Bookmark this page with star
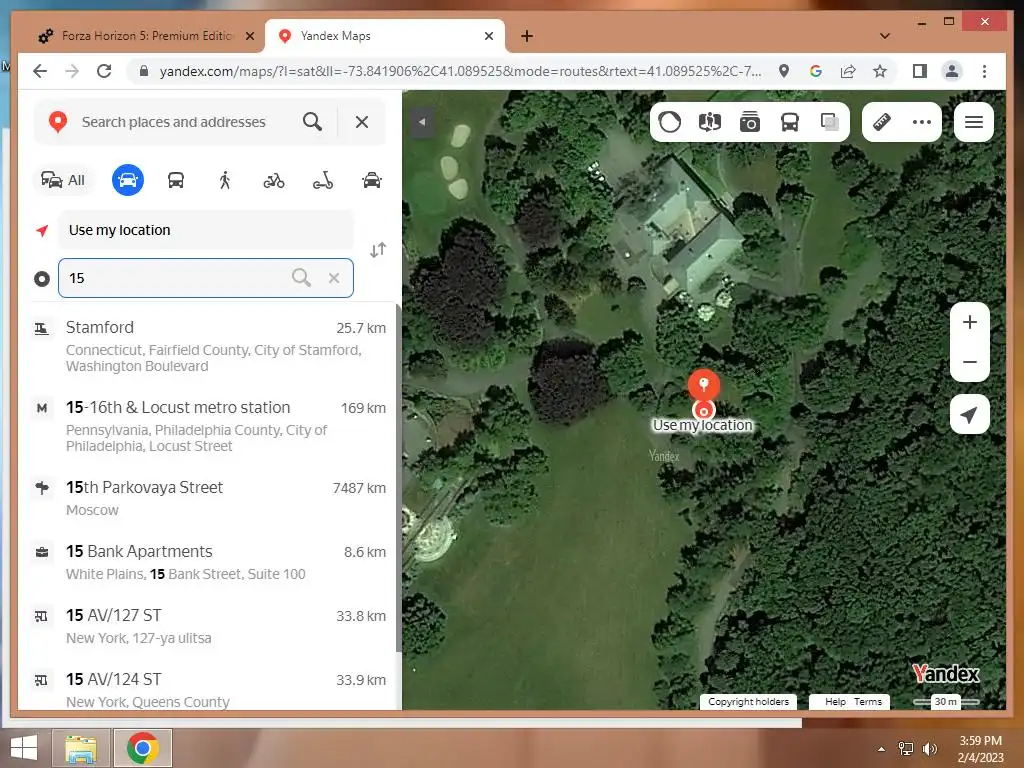 pyautogui.click(x=880, y=71)
